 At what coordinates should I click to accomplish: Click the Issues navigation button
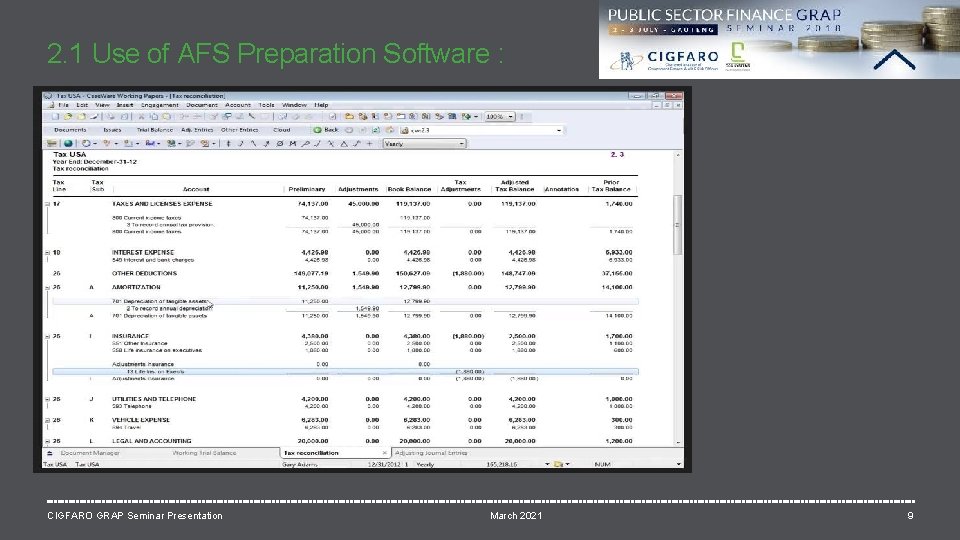click(x=112, y=130)
